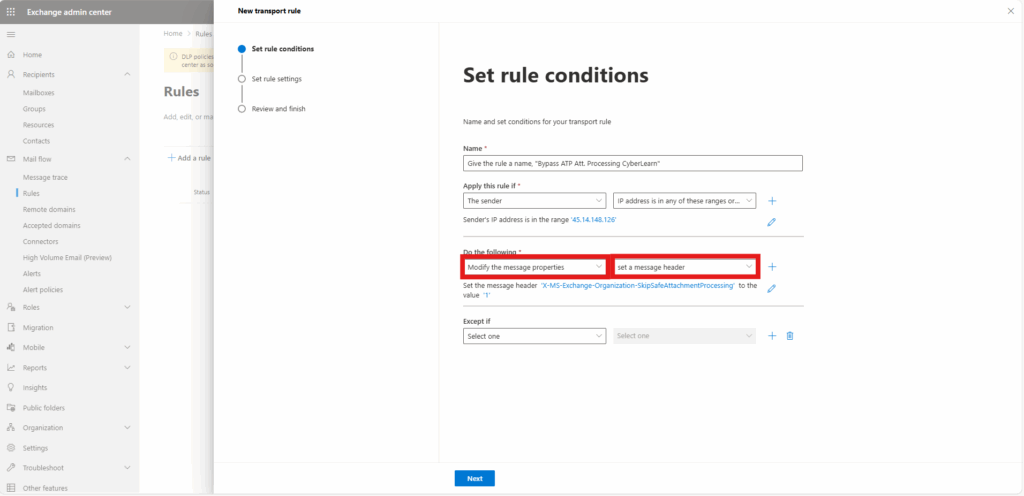Collapse navigation with the hamburger icon

(x=10, y=34)
